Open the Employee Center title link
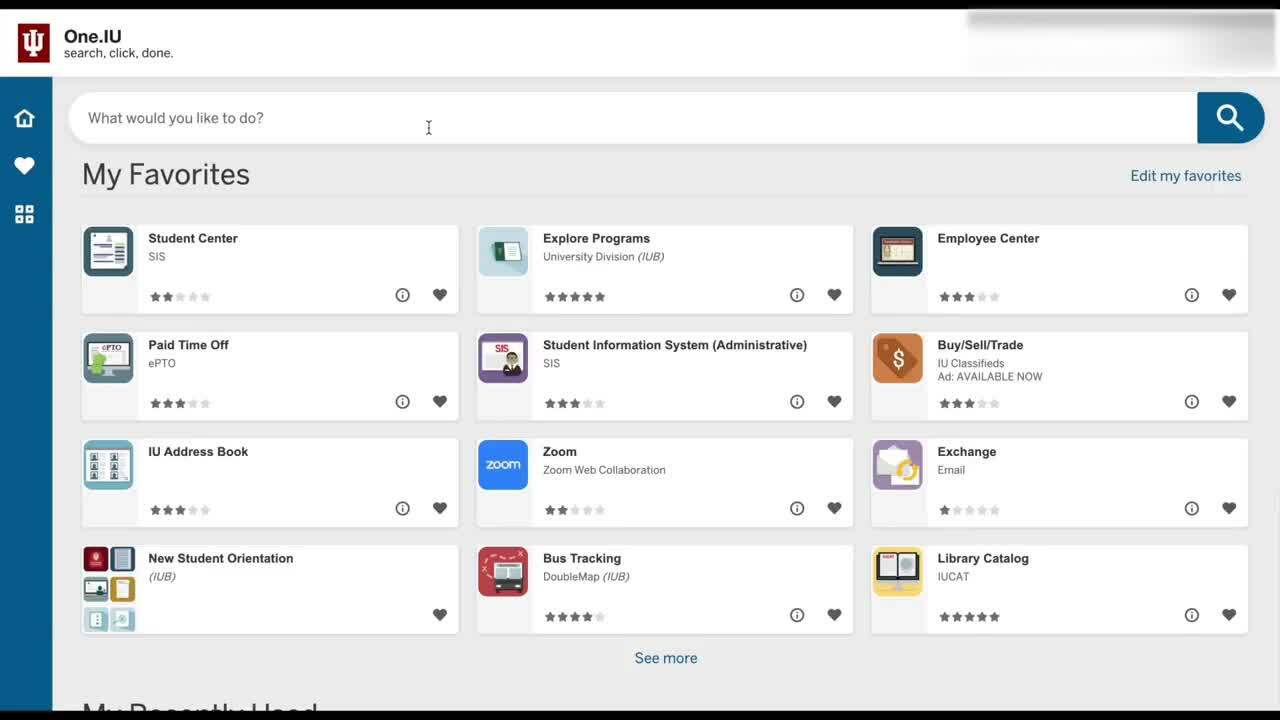This screenshot has height=720, width=1280. coord(988,238)
